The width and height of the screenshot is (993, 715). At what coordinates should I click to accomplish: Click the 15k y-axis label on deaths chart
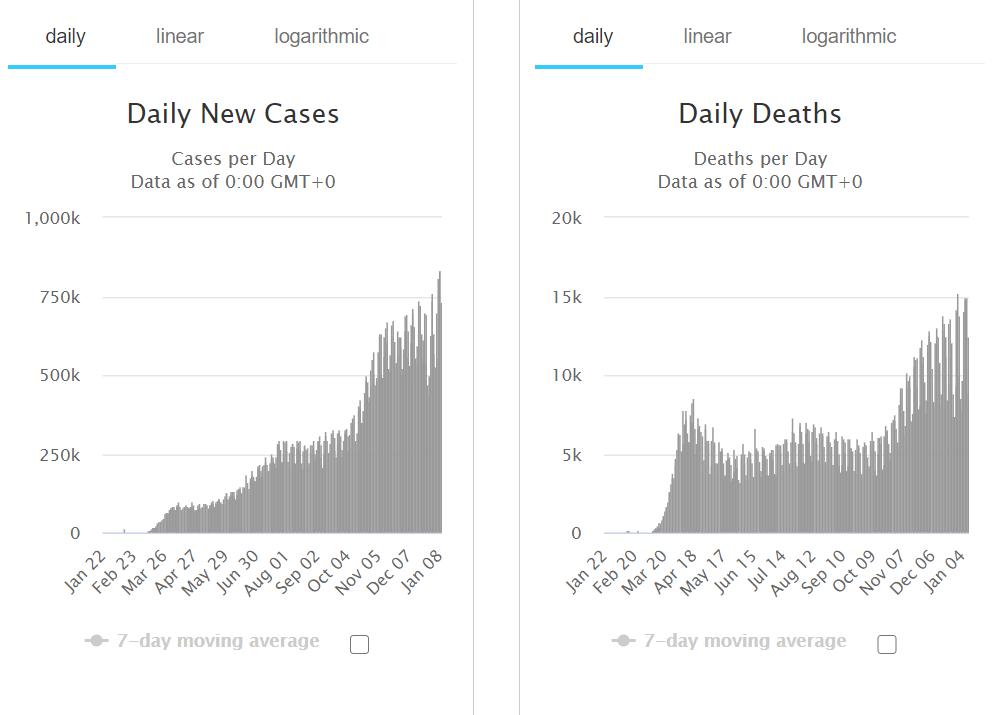(567, 297)
